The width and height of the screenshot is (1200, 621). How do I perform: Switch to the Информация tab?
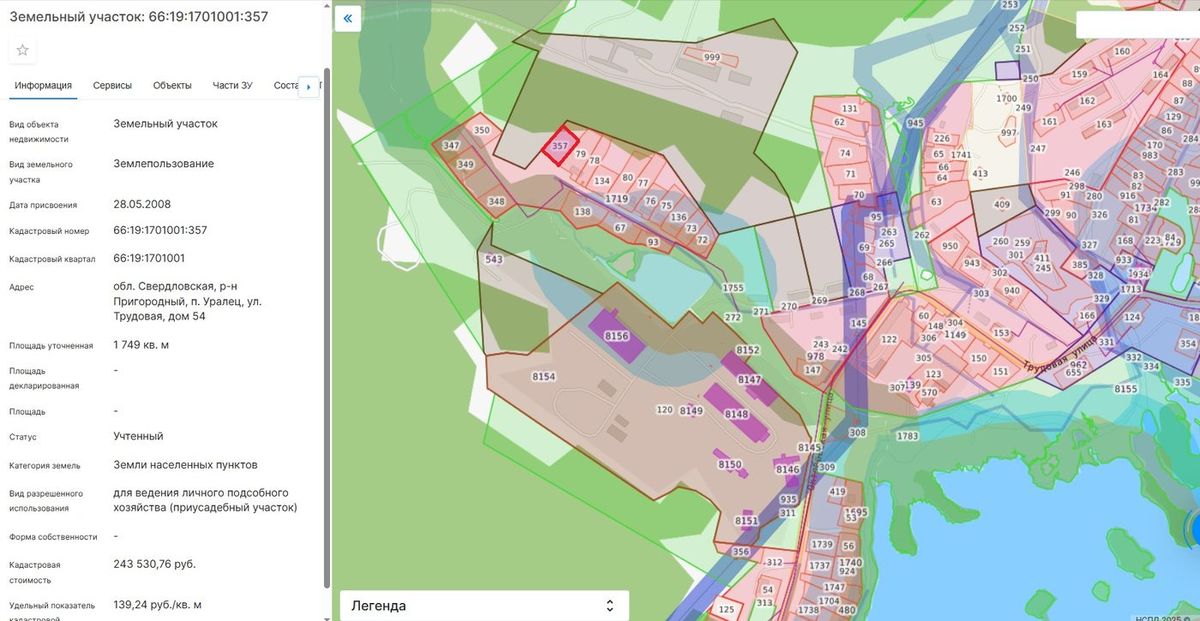tap(43, 85)
